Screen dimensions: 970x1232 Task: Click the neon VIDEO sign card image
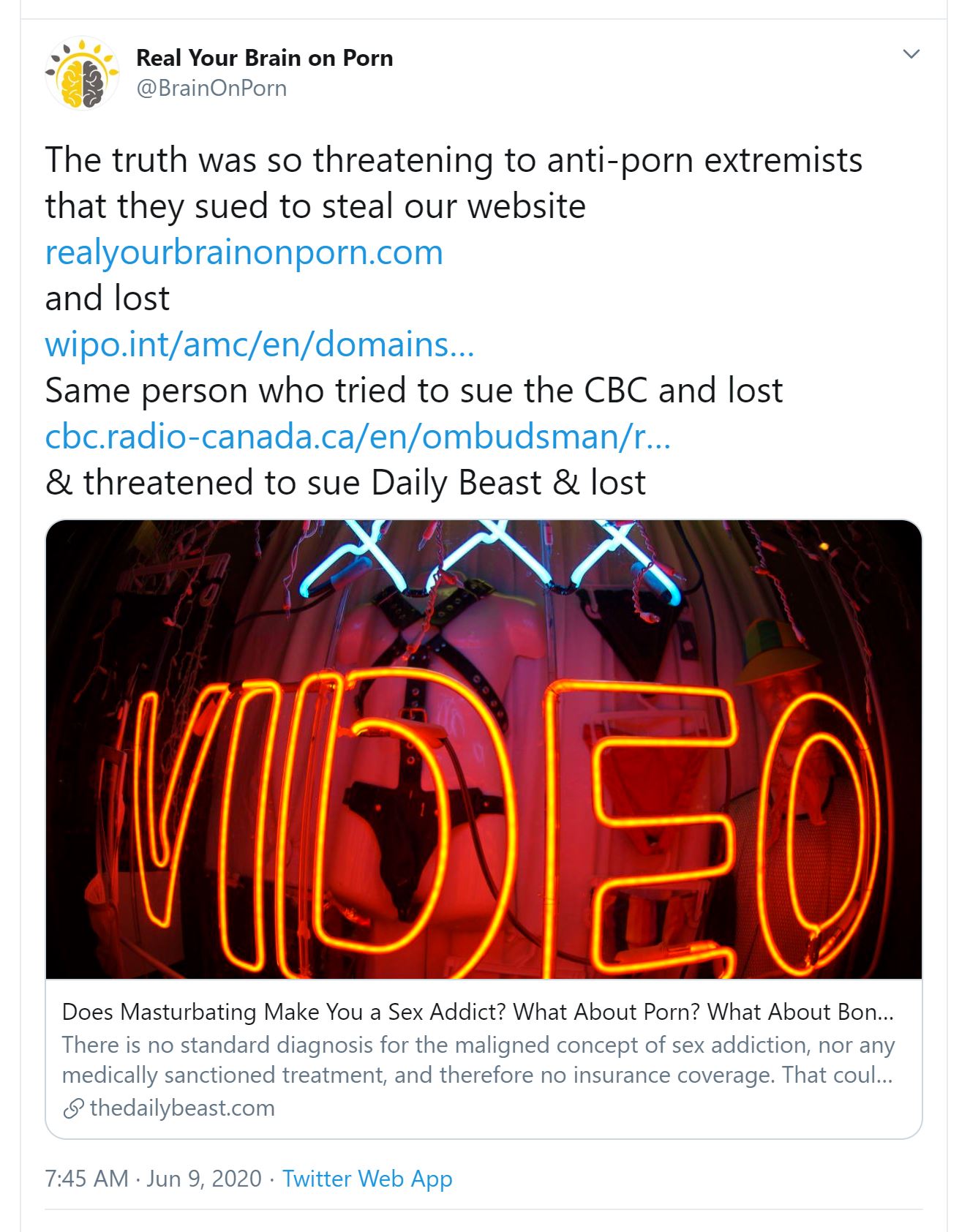click(x=484, y=749)
